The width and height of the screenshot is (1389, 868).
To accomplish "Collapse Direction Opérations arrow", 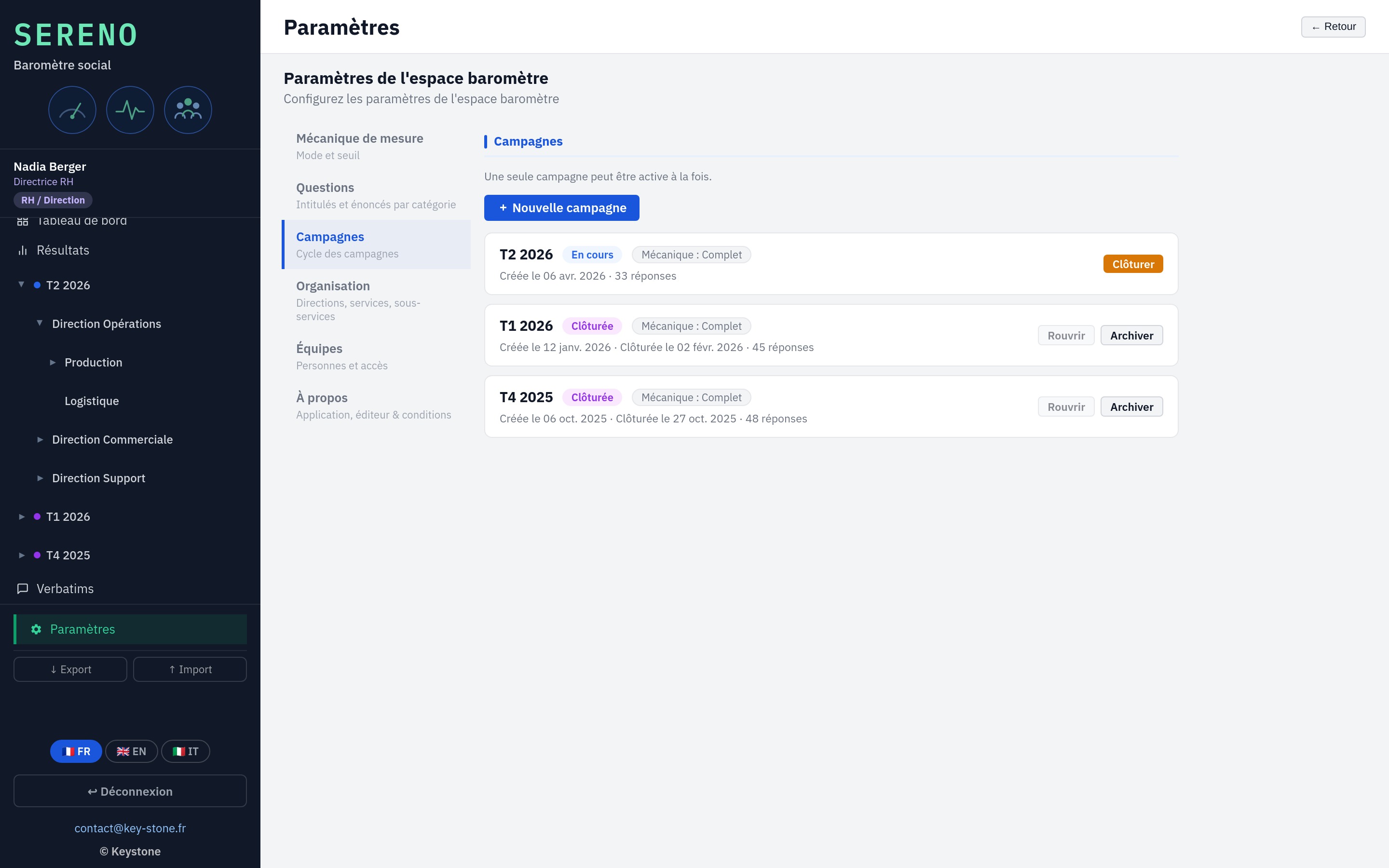I will click(x=40, y=323).
